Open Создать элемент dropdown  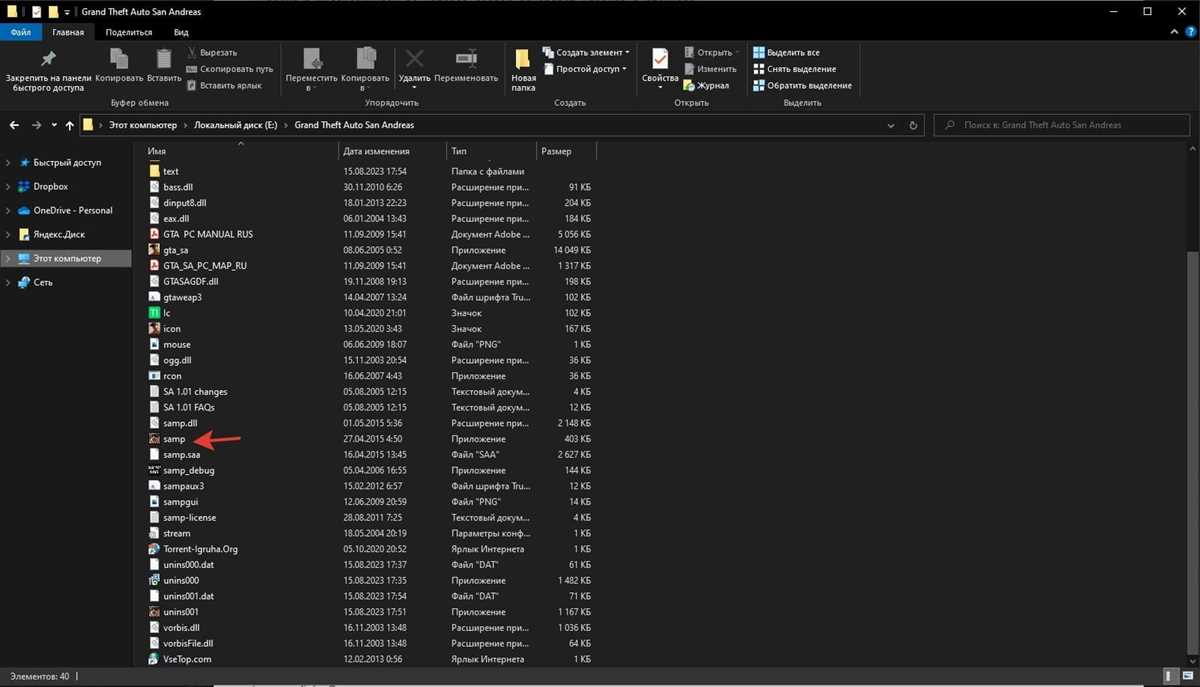click(587, 52)
